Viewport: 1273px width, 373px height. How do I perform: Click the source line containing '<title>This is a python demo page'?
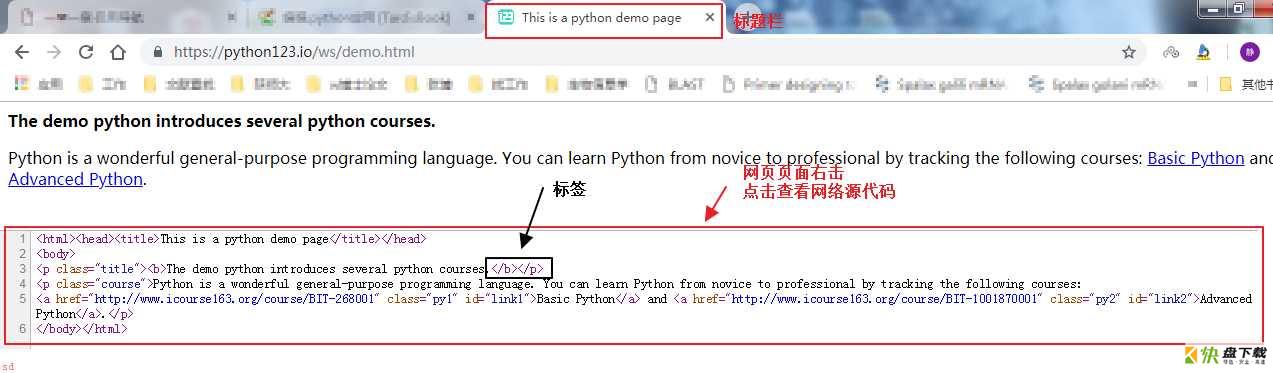click(231, 239)
